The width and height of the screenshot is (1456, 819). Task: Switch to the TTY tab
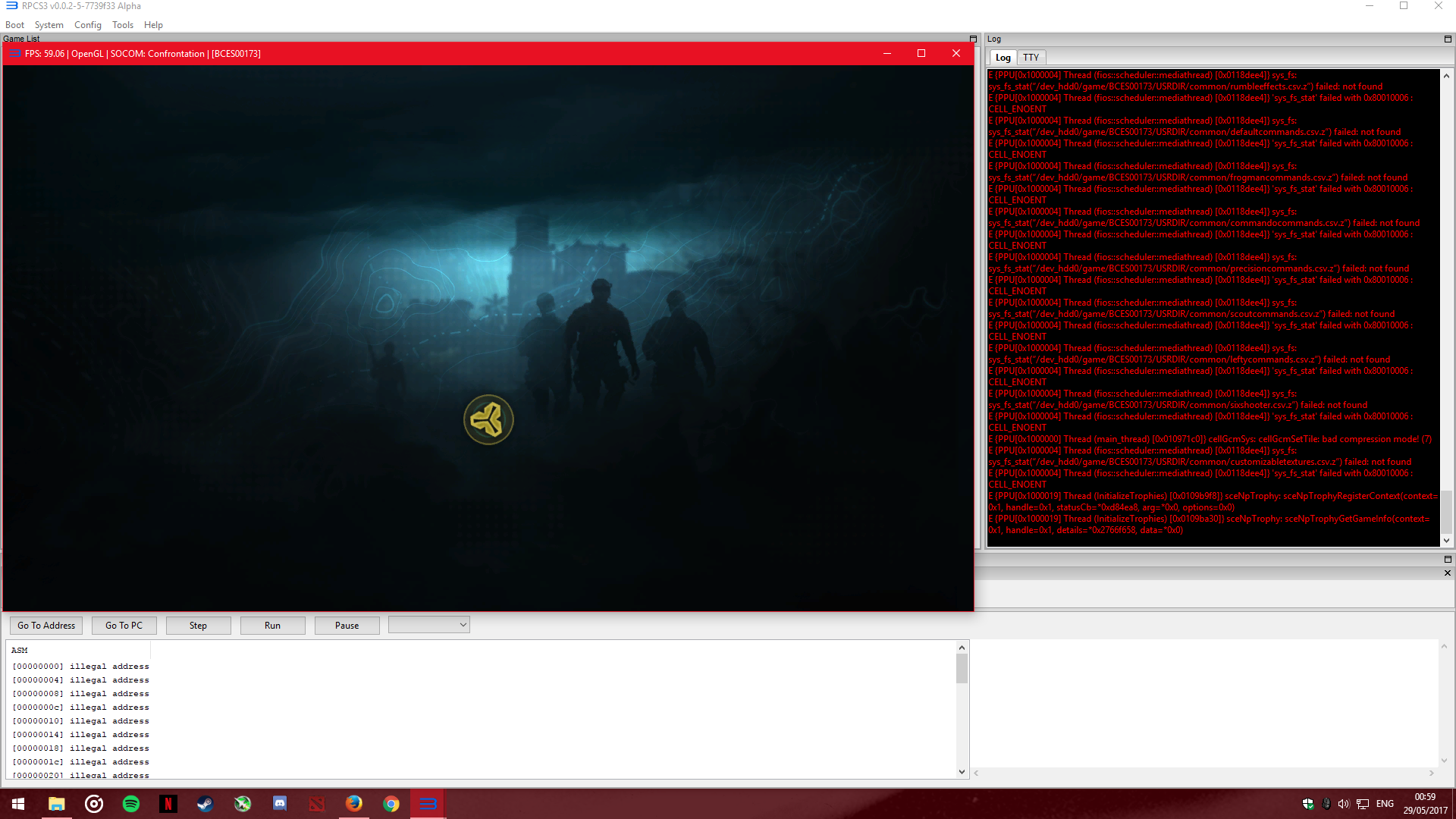click(1031, 58)
